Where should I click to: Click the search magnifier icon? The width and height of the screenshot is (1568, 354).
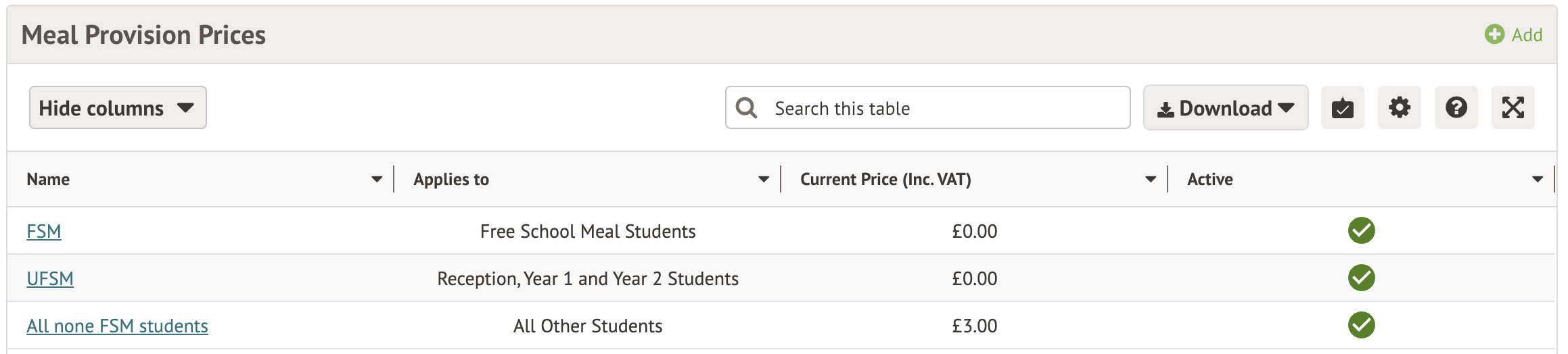[x=746, y=108]
